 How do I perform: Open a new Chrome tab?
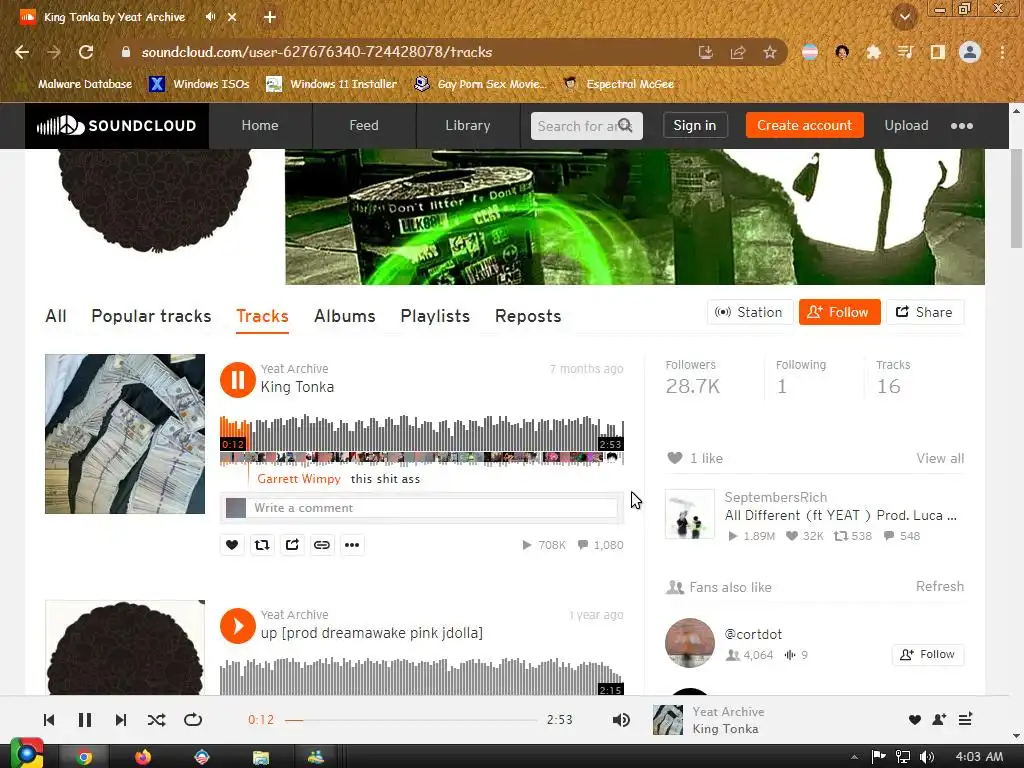(x=270, y=18)
